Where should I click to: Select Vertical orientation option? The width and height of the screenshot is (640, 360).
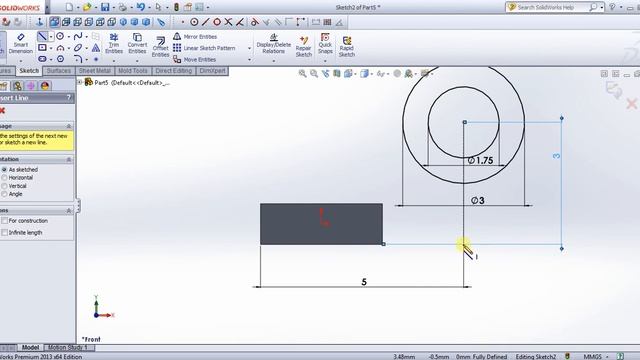[x=4, y=186]
